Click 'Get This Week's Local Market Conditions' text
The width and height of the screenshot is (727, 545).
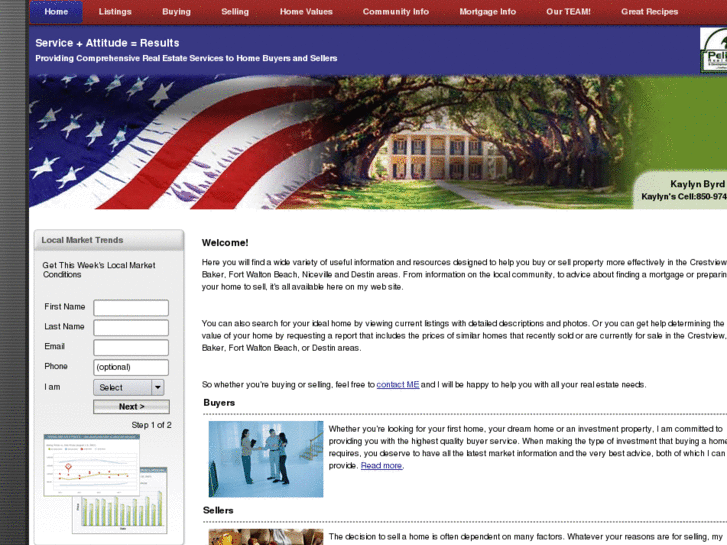point(99,270)
